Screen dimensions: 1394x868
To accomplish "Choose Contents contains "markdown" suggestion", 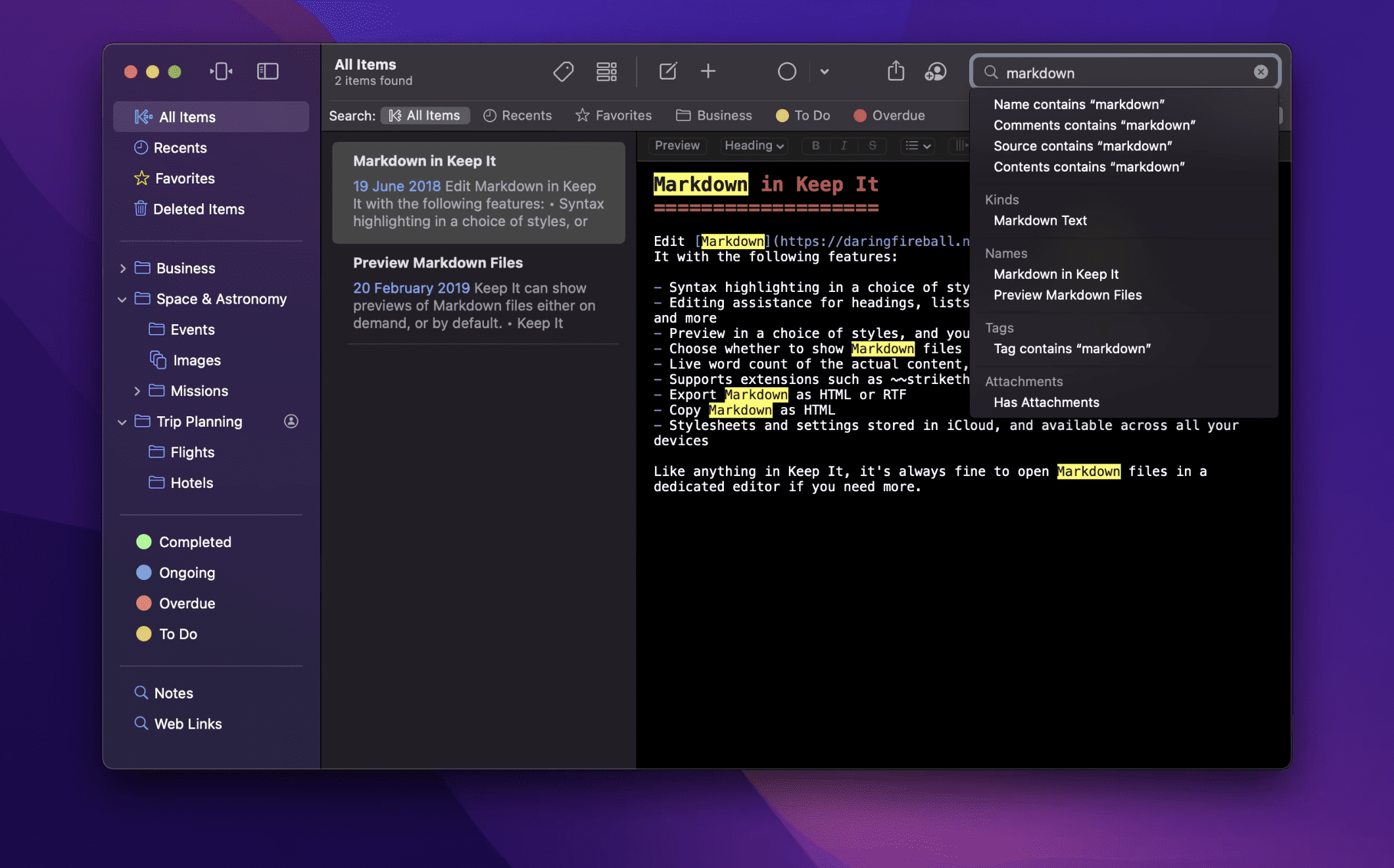I will point(1088,167).
